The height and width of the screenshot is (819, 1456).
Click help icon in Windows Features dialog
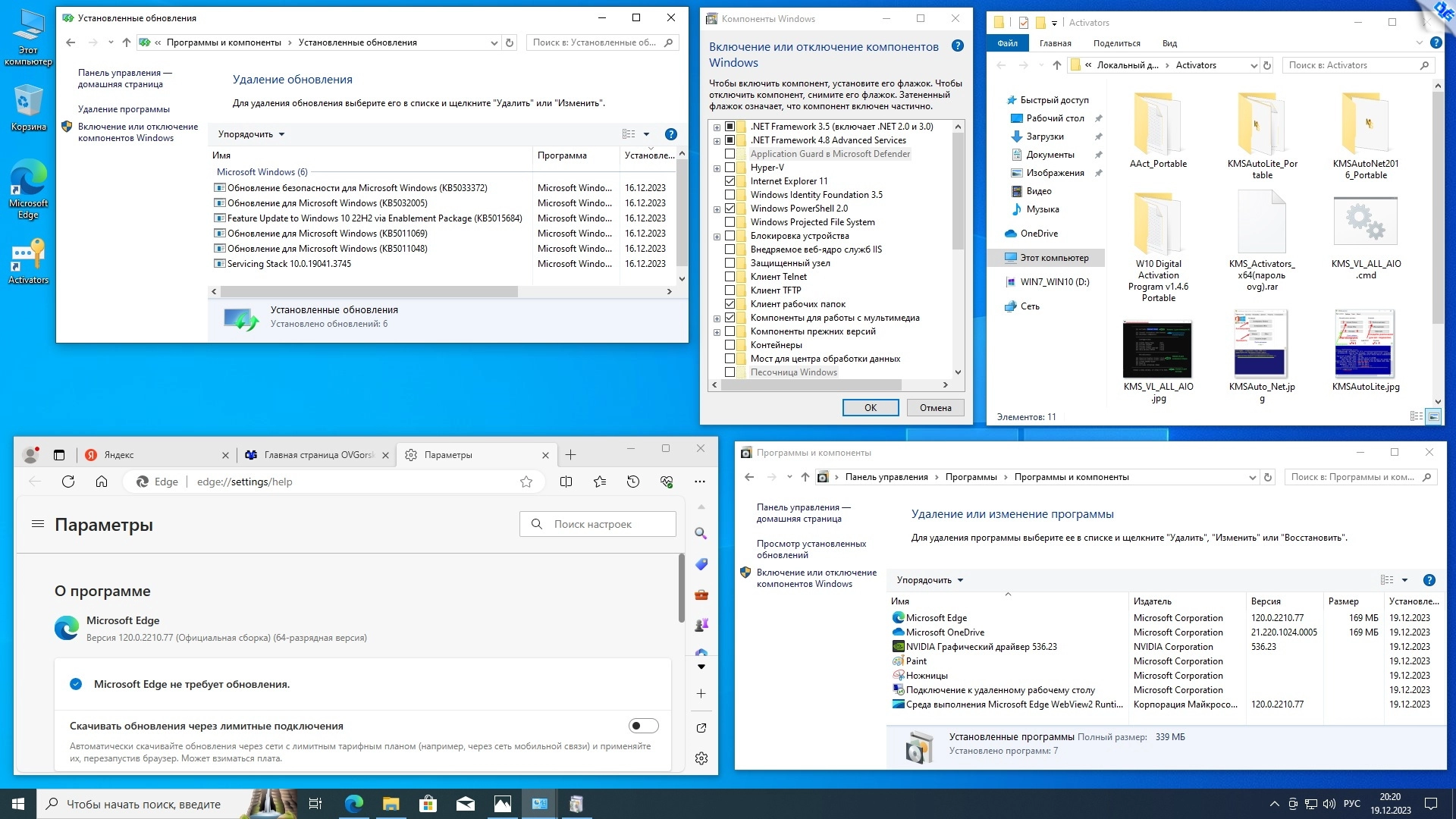pyautogui.click(x=958, y=46)
